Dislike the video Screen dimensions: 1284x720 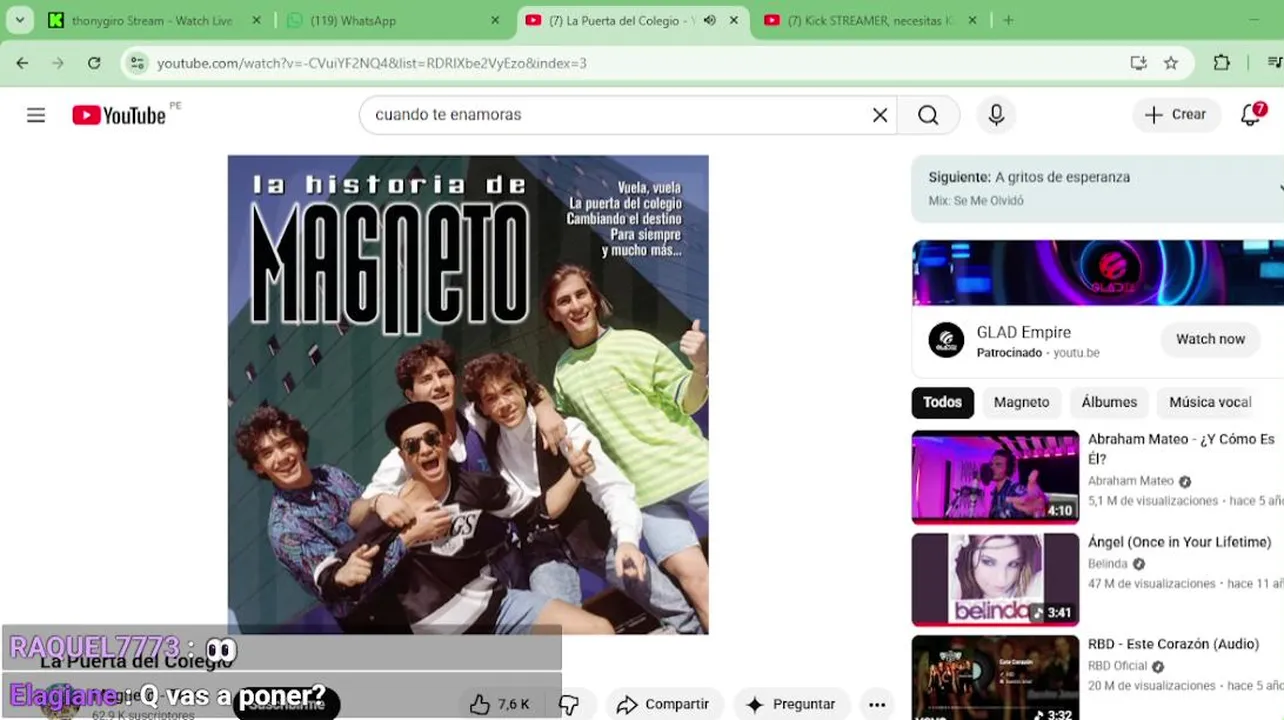(x=569, y=704)
